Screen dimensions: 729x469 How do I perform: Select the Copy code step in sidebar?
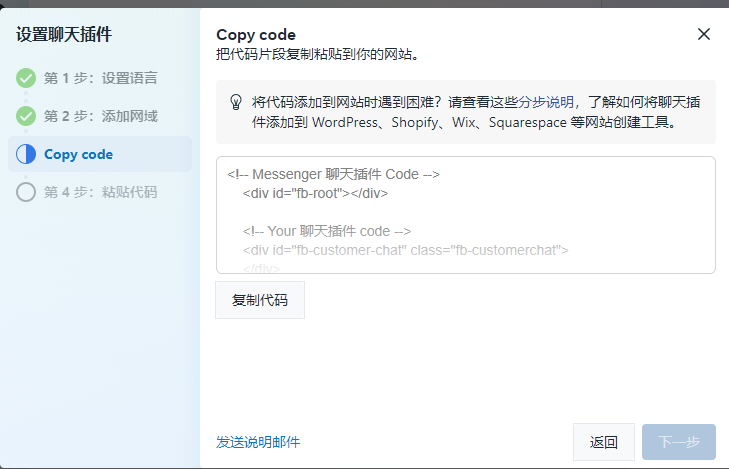click(x=79, y=154)
